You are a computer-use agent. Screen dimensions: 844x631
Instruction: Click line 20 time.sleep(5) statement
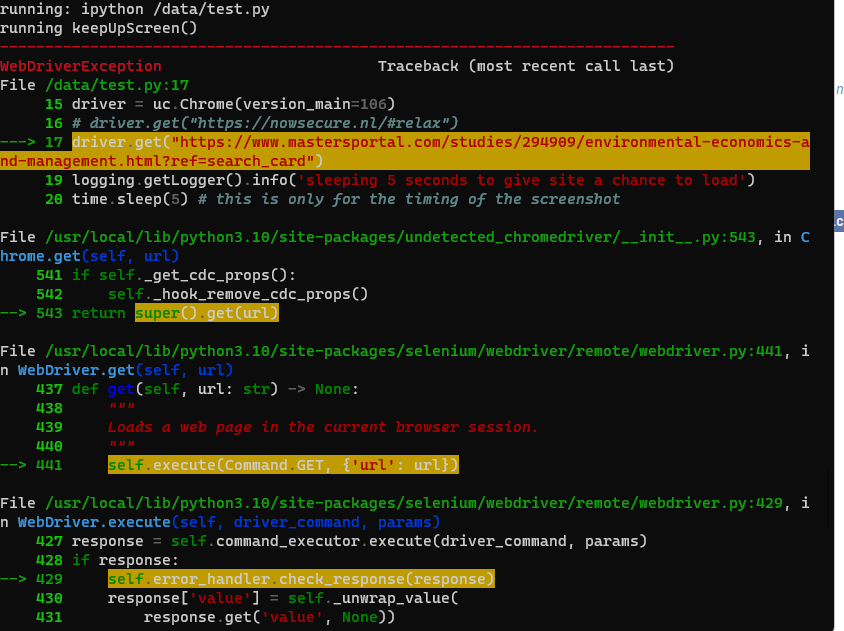click(x=333, y=199)
